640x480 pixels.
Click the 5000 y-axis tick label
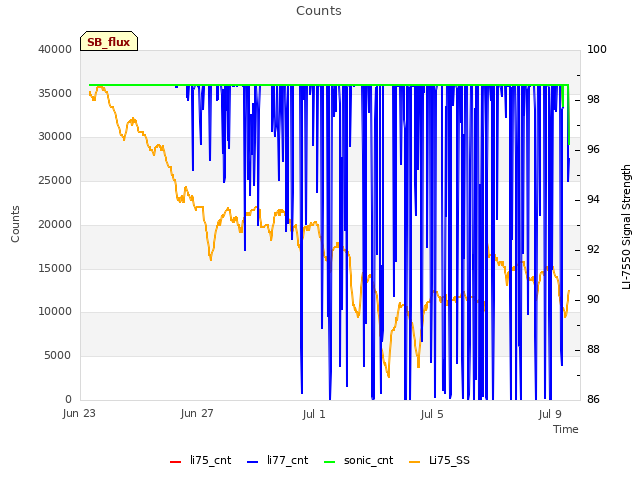click(58, 356)
